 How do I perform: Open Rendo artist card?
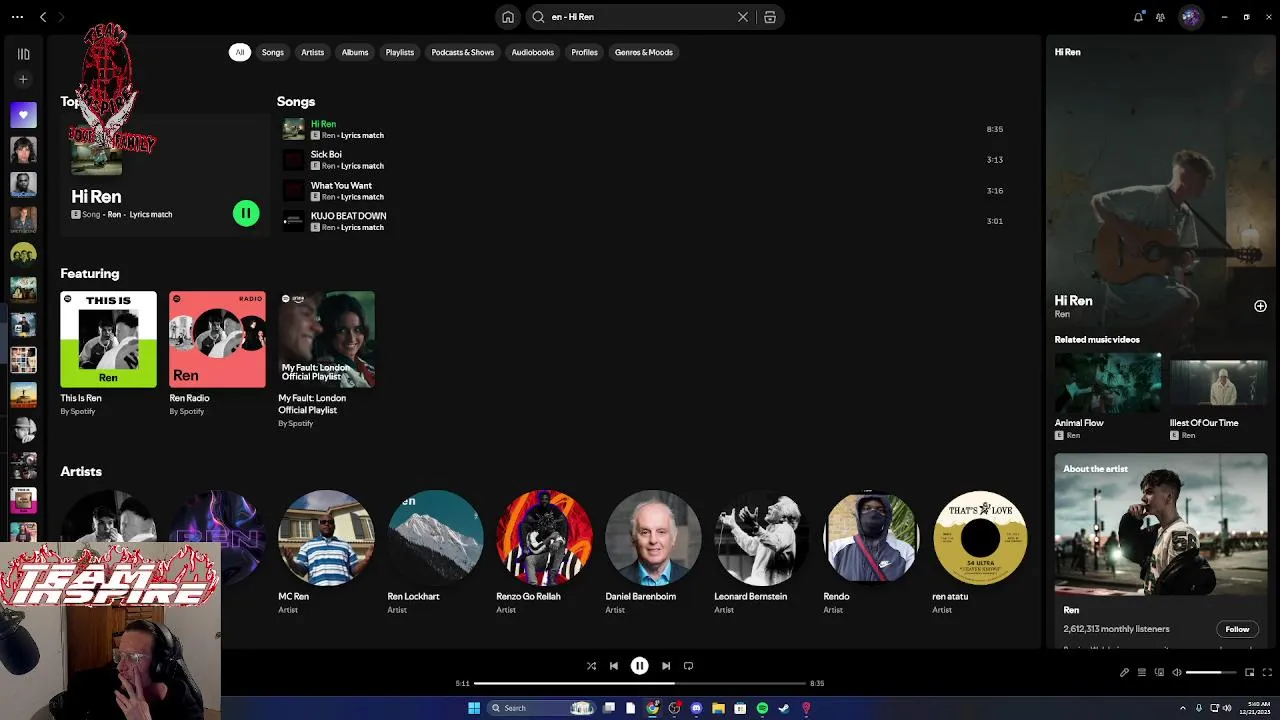[871, 551]
